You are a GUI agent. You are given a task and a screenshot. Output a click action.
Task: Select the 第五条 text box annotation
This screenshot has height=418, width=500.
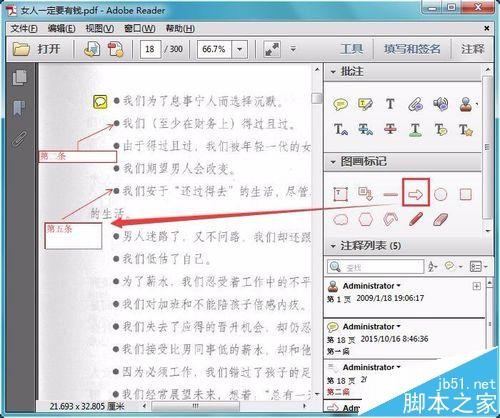pos(73,236)
